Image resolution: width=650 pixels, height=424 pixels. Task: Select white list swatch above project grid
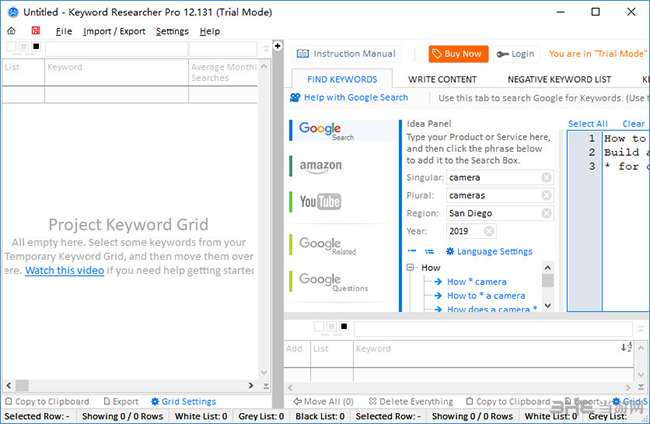tap(12, 46)
